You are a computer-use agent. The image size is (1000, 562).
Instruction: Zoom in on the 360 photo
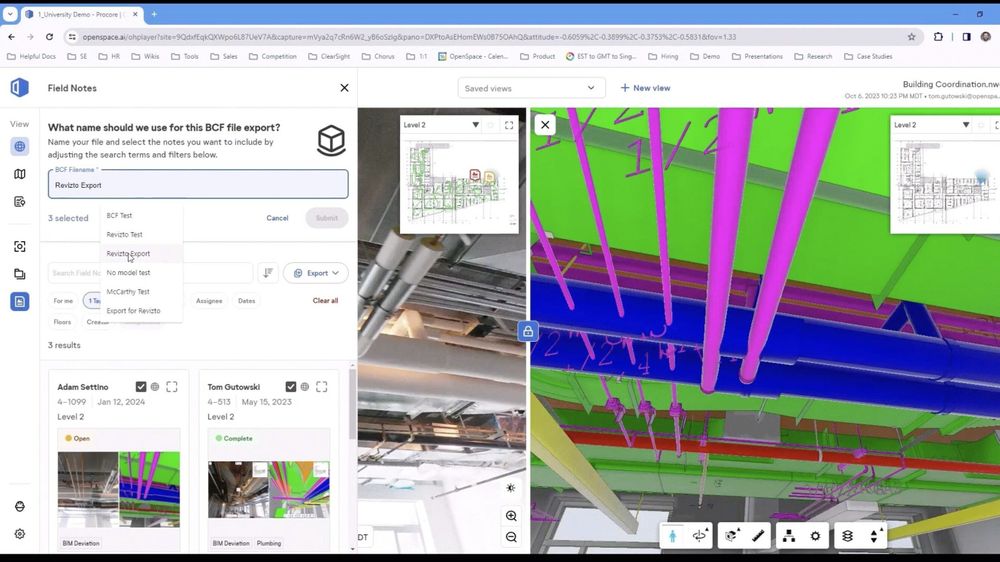click(x=511, y=516)
